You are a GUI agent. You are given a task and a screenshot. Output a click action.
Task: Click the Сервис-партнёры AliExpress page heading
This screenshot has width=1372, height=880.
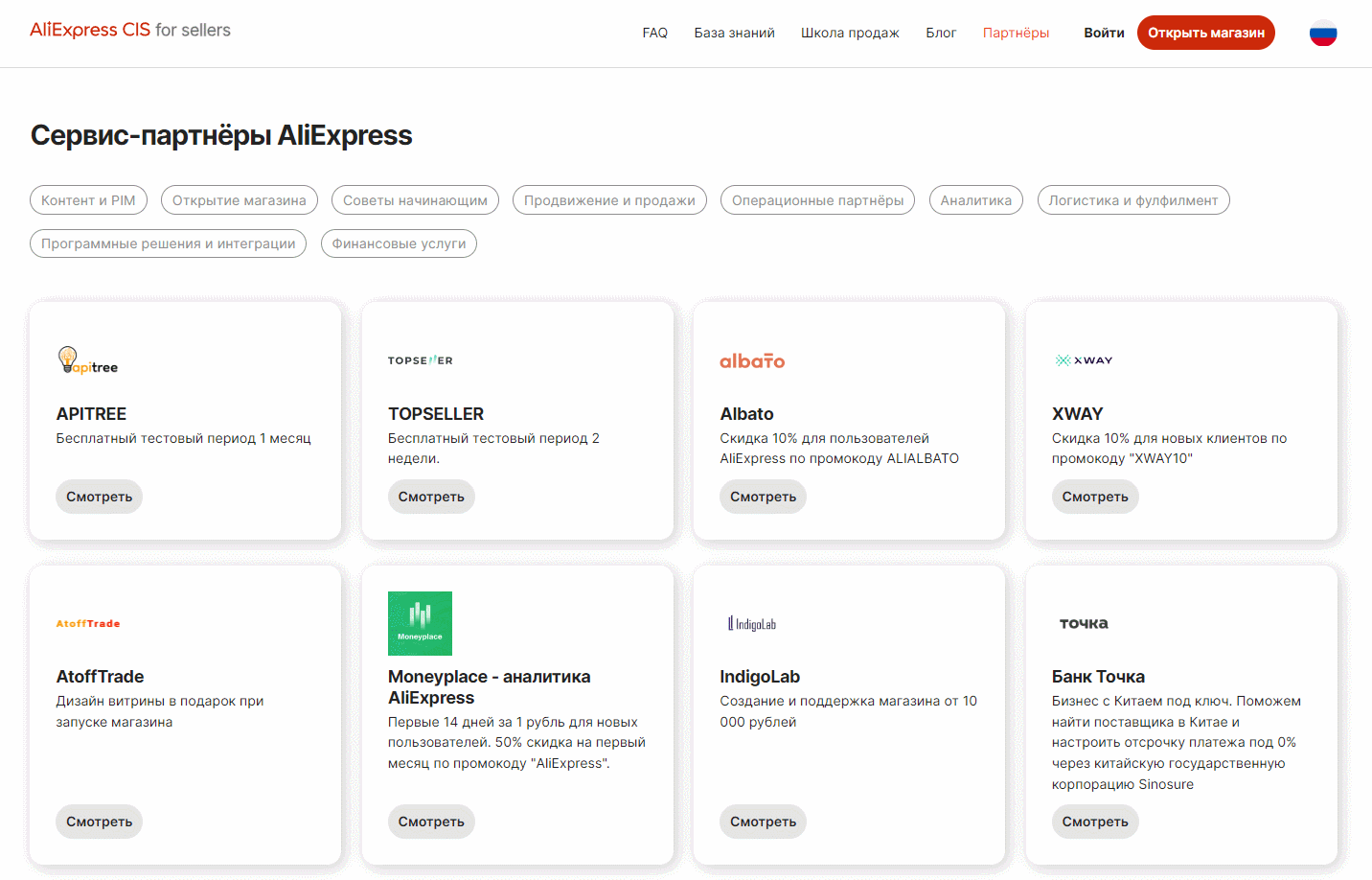click(x=221, y=135)
